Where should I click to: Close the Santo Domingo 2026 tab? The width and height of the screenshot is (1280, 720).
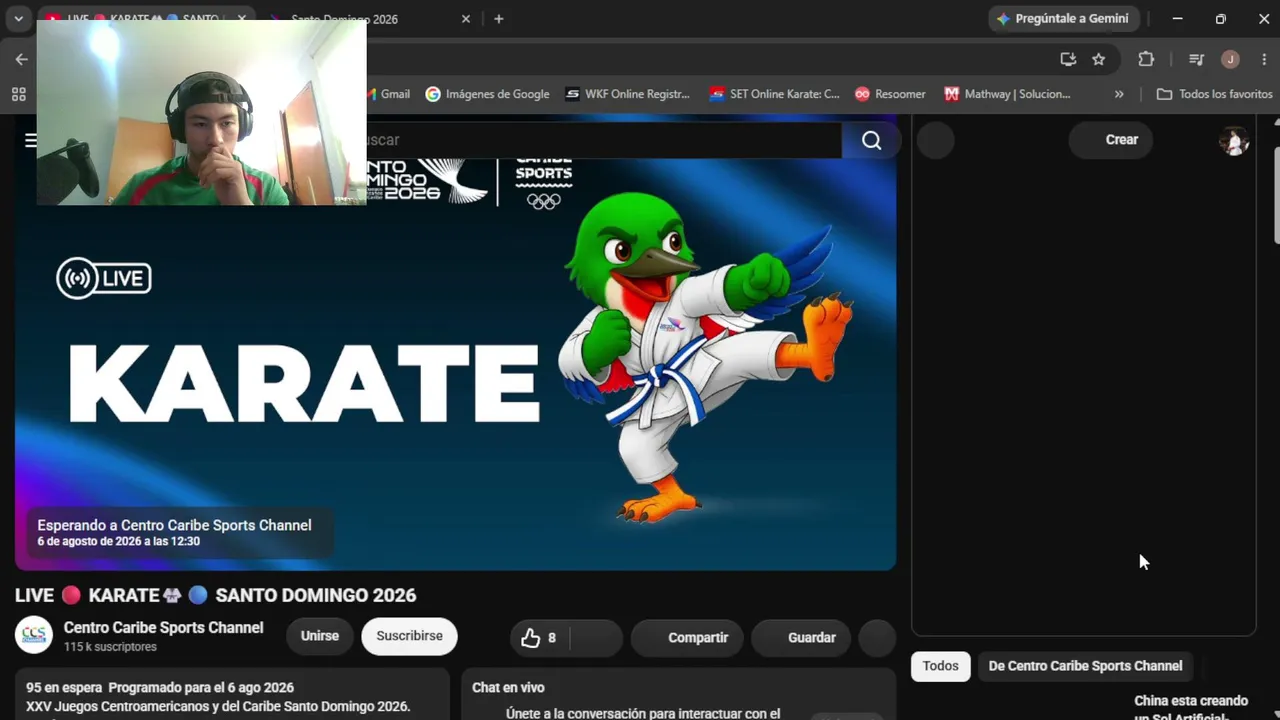[x=465, y=19]
